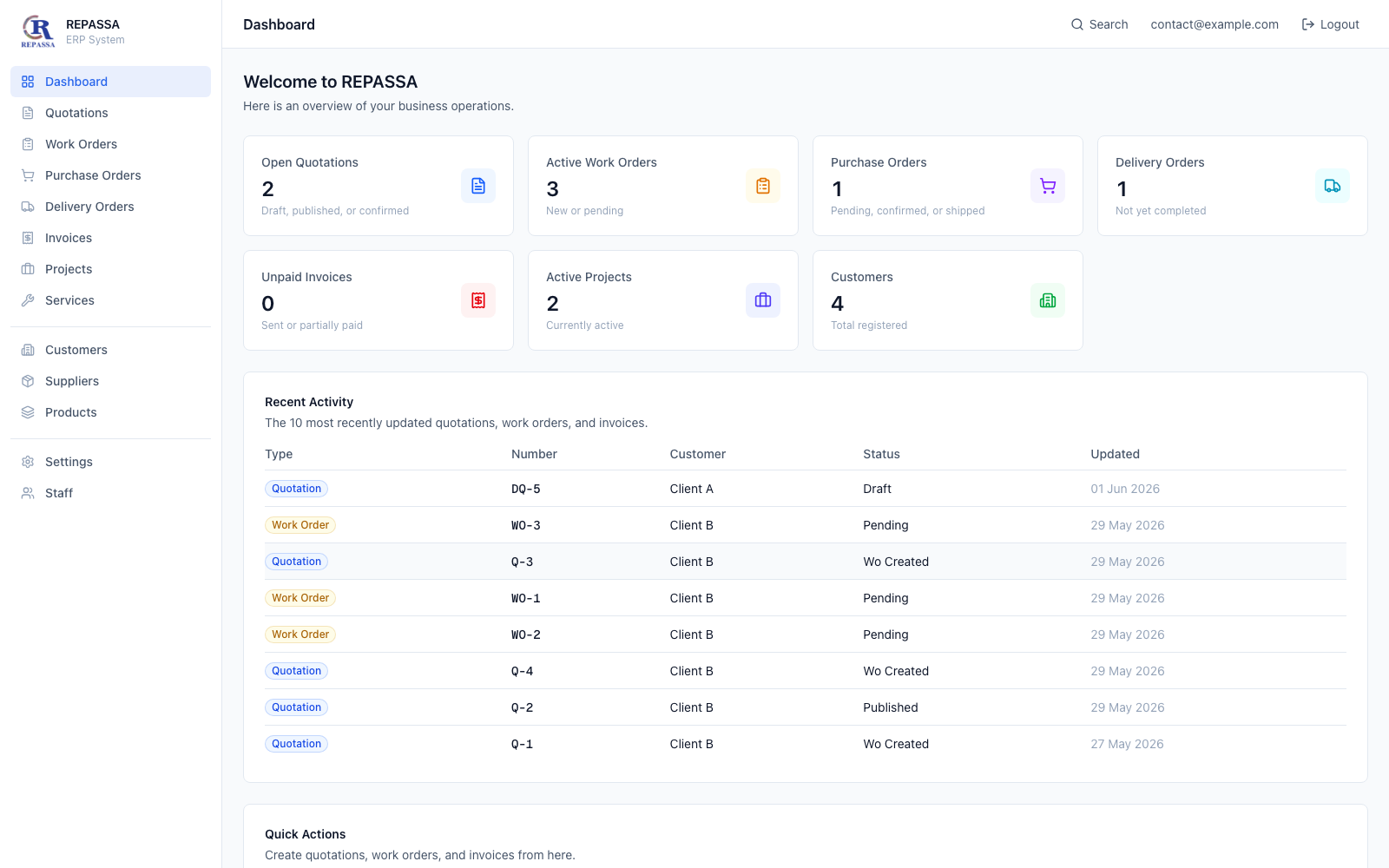
Task: Click the 27 May 2026 updated date
Action: click(1128, 744)
